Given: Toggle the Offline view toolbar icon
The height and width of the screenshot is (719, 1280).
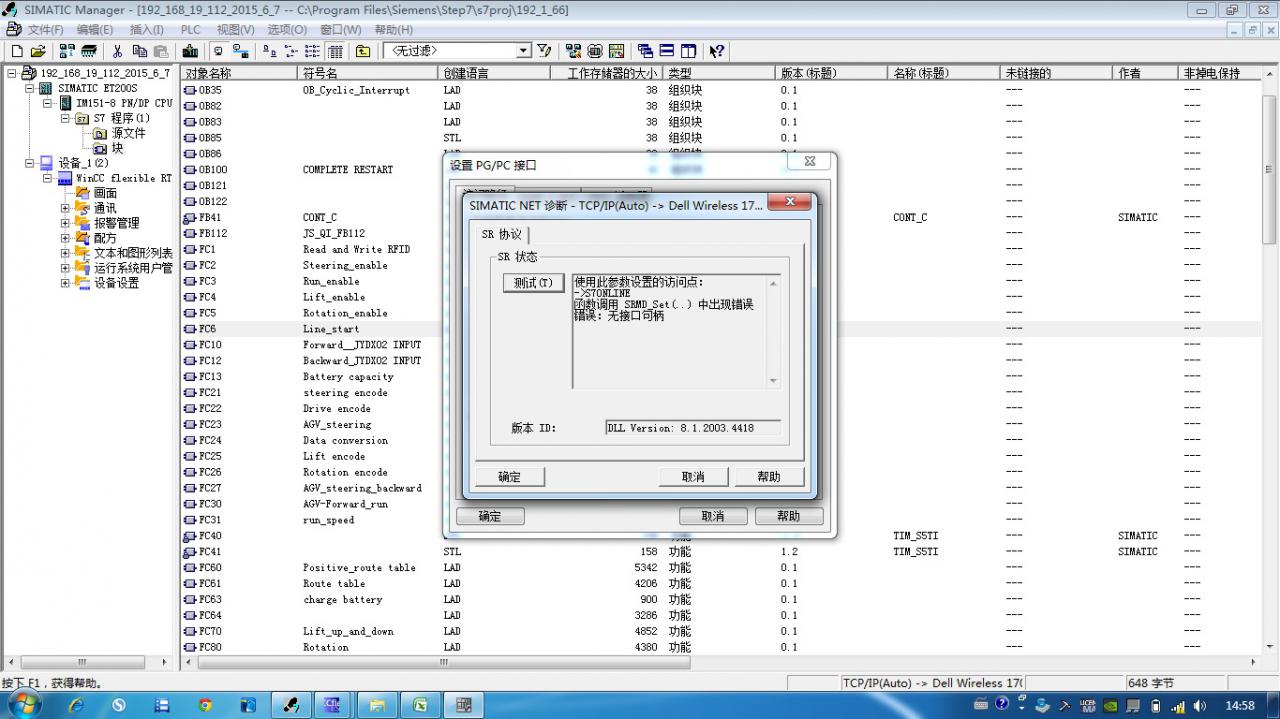Looking at the screenshot, I should [x=219, y=51].
